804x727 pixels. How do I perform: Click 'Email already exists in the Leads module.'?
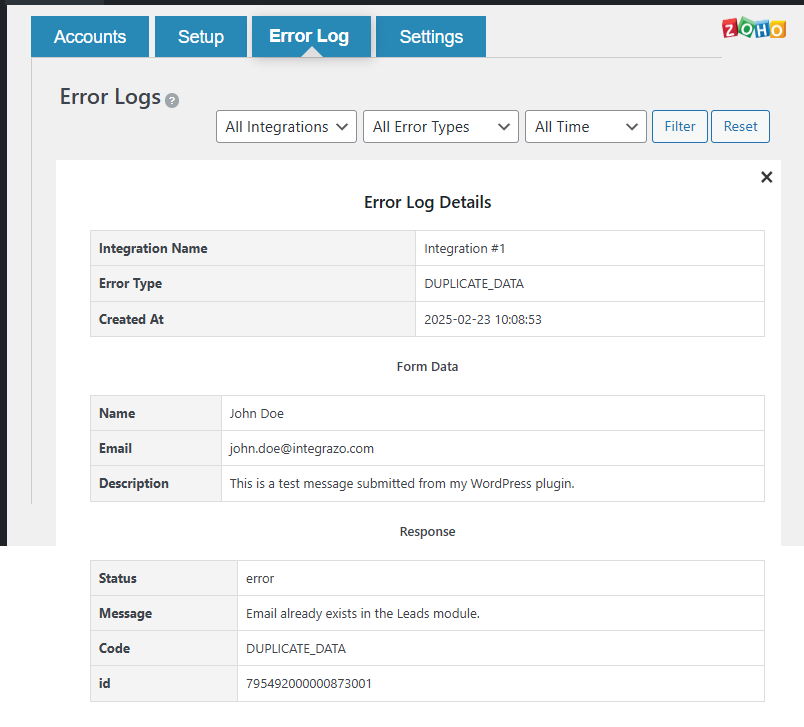pyautogui.click(x=363, y=614)
